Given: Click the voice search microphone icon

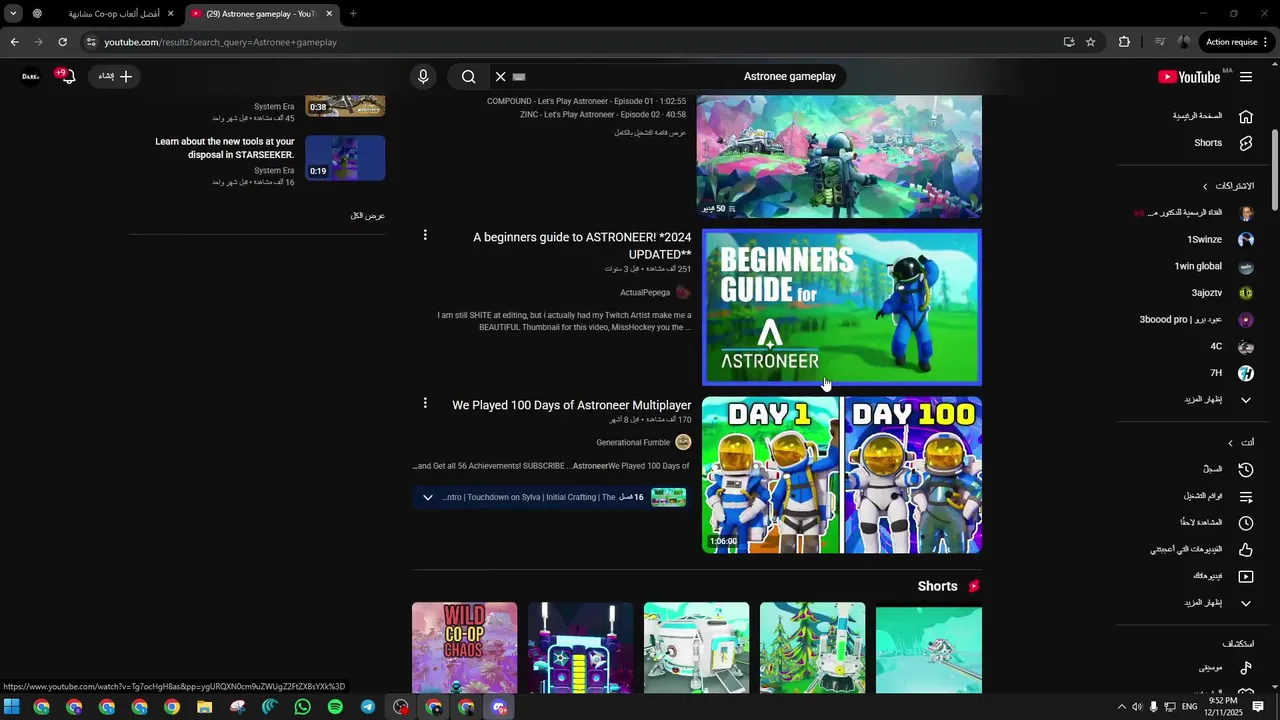Looking at the screenshot, I should 423,76.
